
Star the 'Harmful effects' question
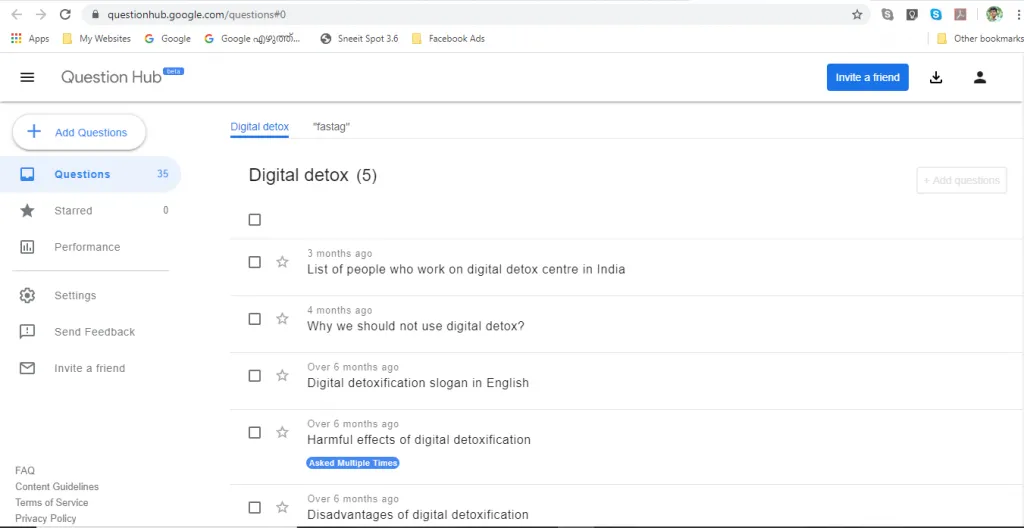click(x=282, y=433)
